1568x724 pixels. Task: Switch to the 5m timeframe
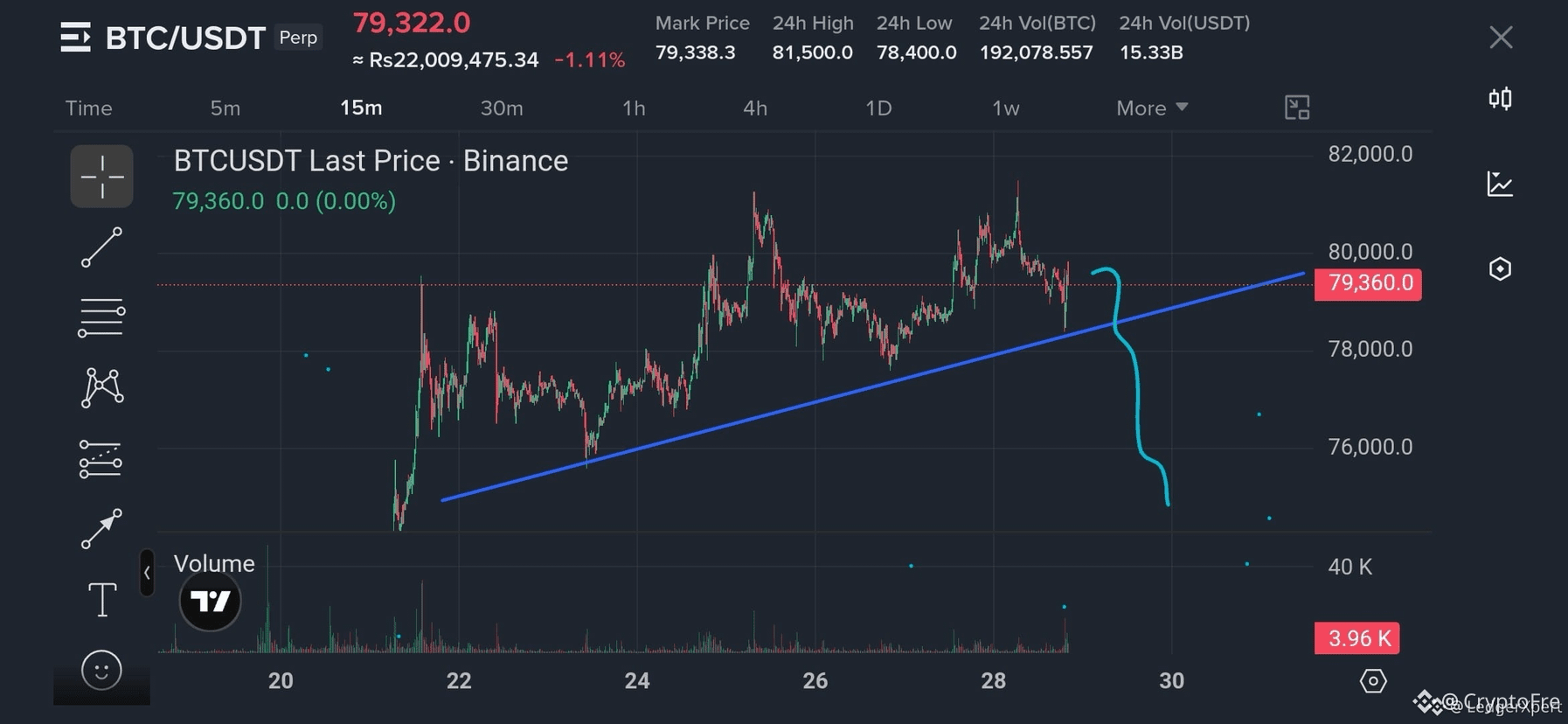[x=225, y=108]
